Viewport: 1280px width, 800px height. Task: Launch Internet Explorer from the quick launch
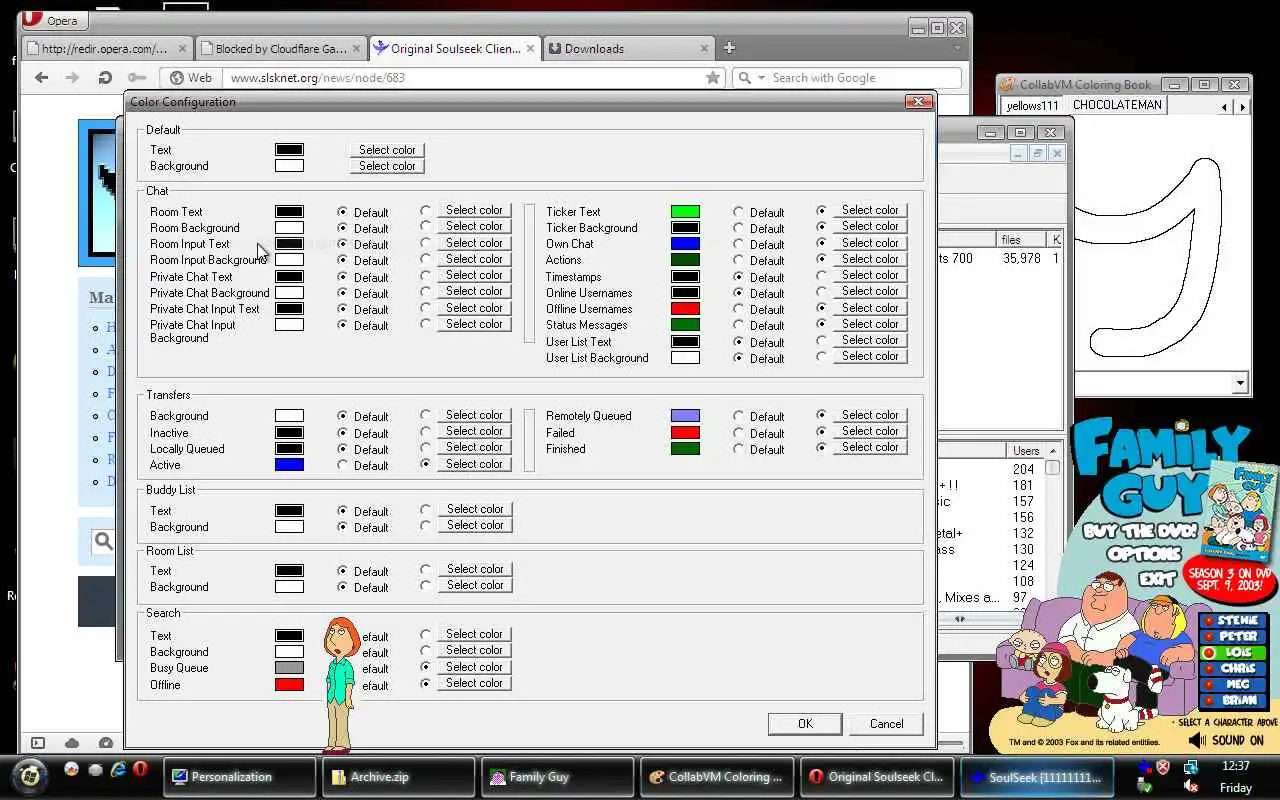(118, 769)
